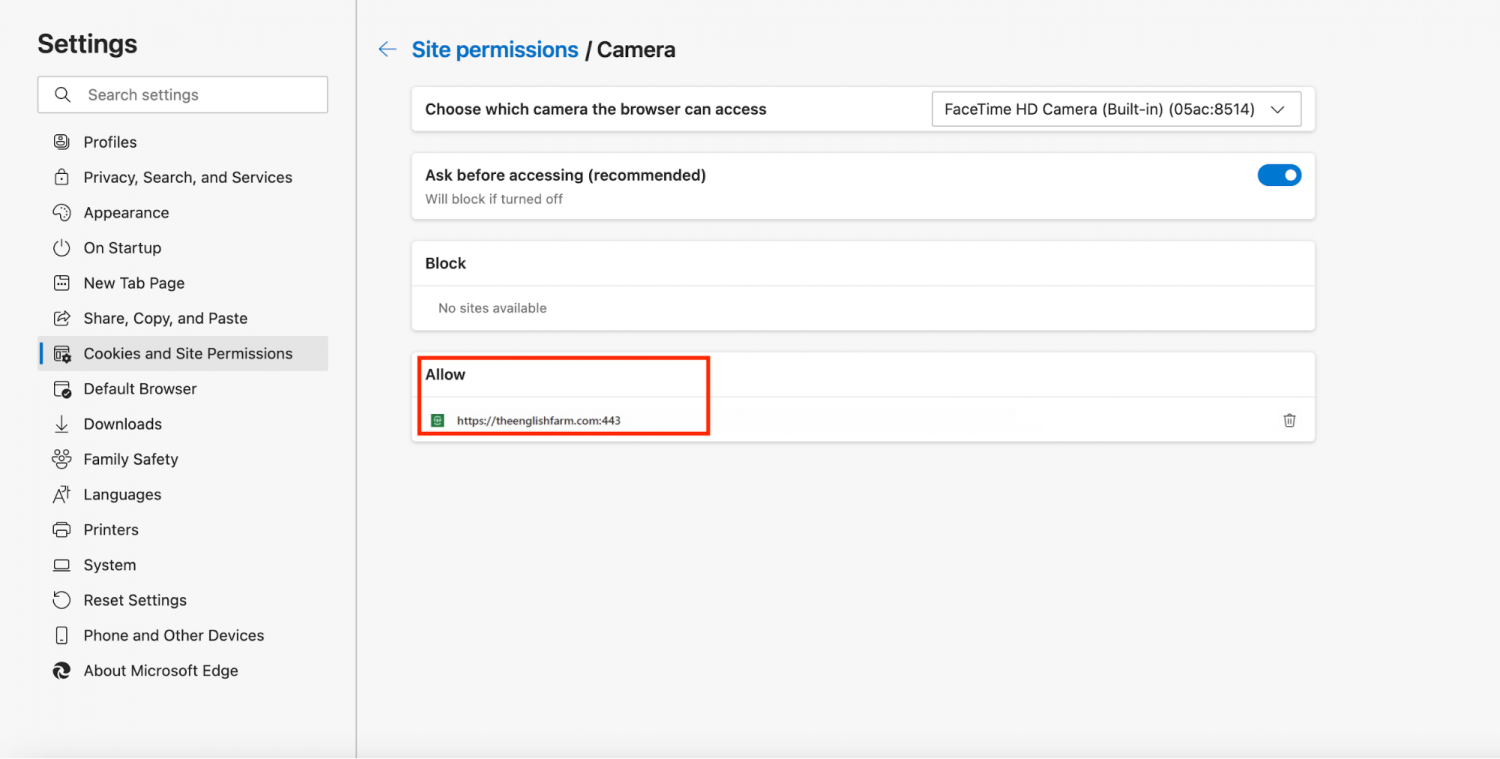The width and height of the screenshot is (1500, 759).
Task: Select the Profiles icon in the sidebar
Action: [x=62, y=141]
